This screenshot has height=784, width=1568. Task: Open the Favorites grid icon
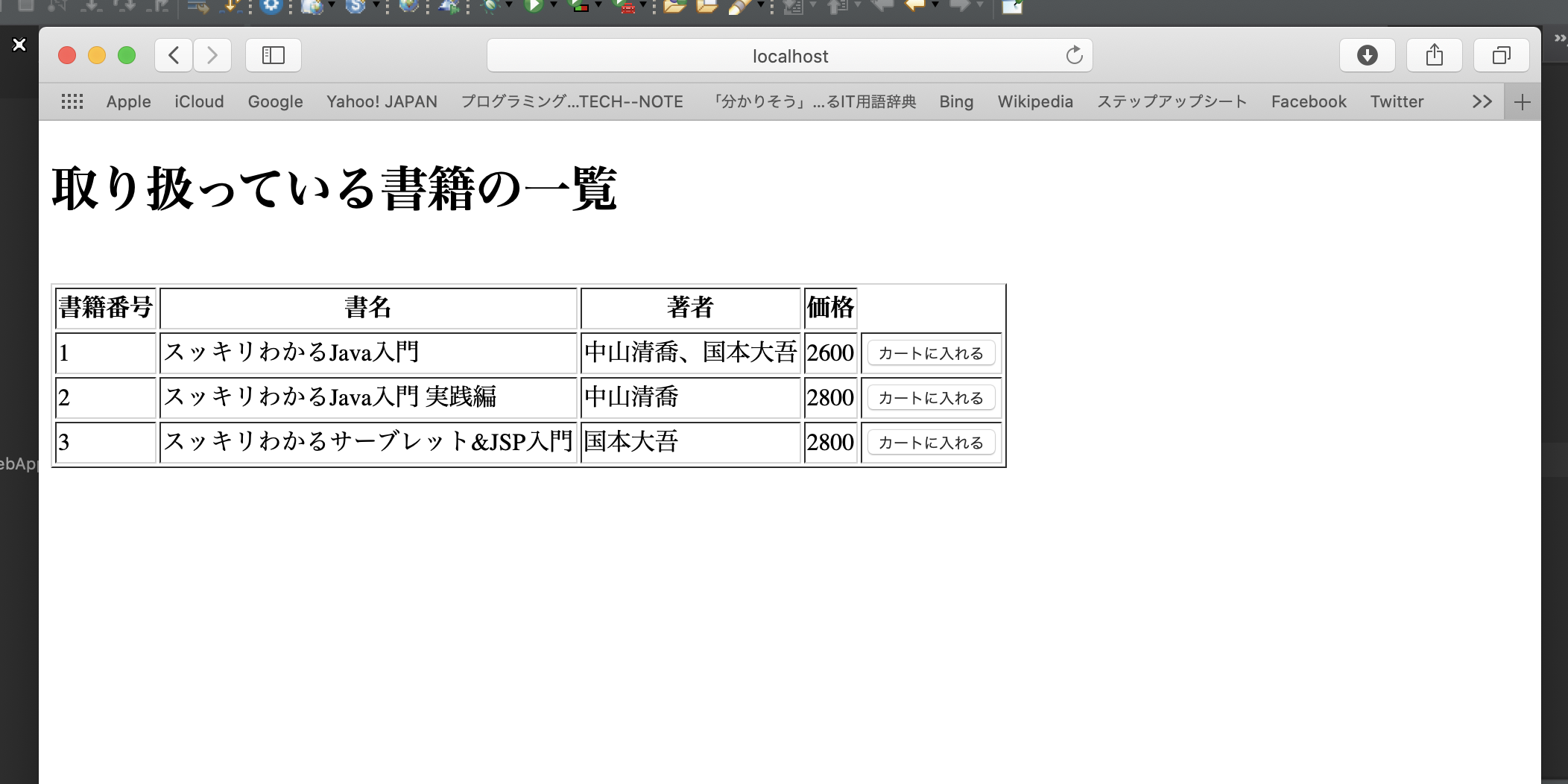pyautogui.click(x=72, y=101)
